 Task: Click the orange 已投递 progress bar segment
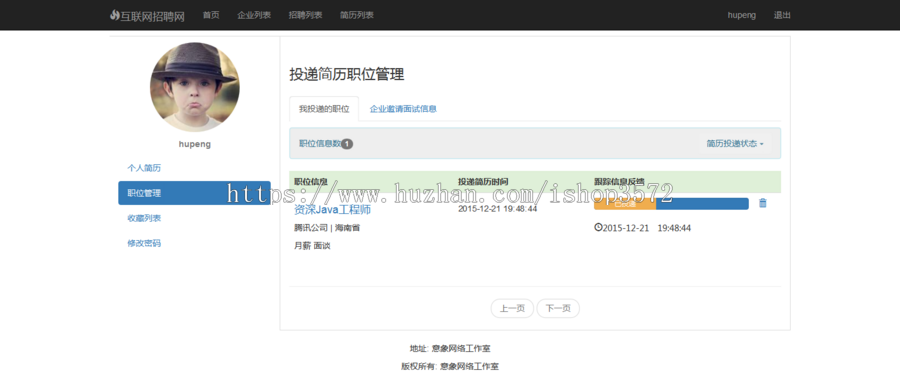tap(625, 204)
